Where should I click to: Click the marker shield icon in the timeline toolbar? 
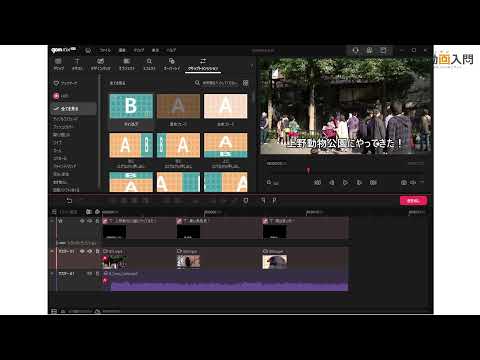pos(246,201)
